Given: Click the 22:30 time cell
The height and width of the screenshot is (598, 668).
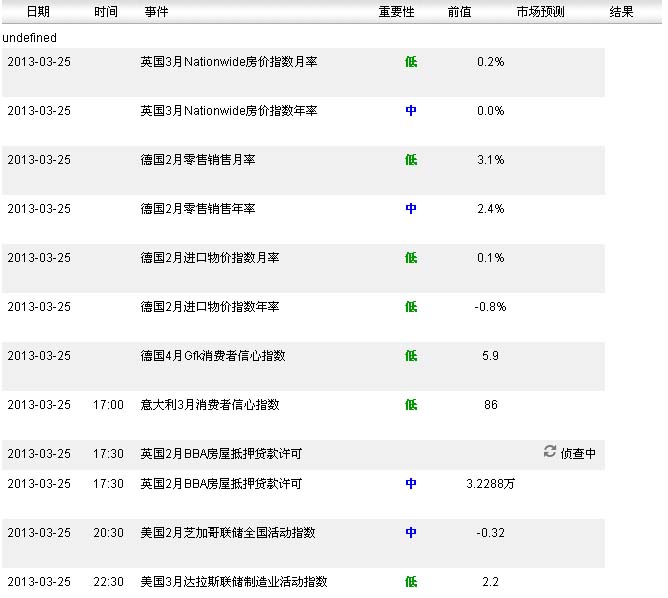Looking at the screenshot, I should (x=108, y=581).
